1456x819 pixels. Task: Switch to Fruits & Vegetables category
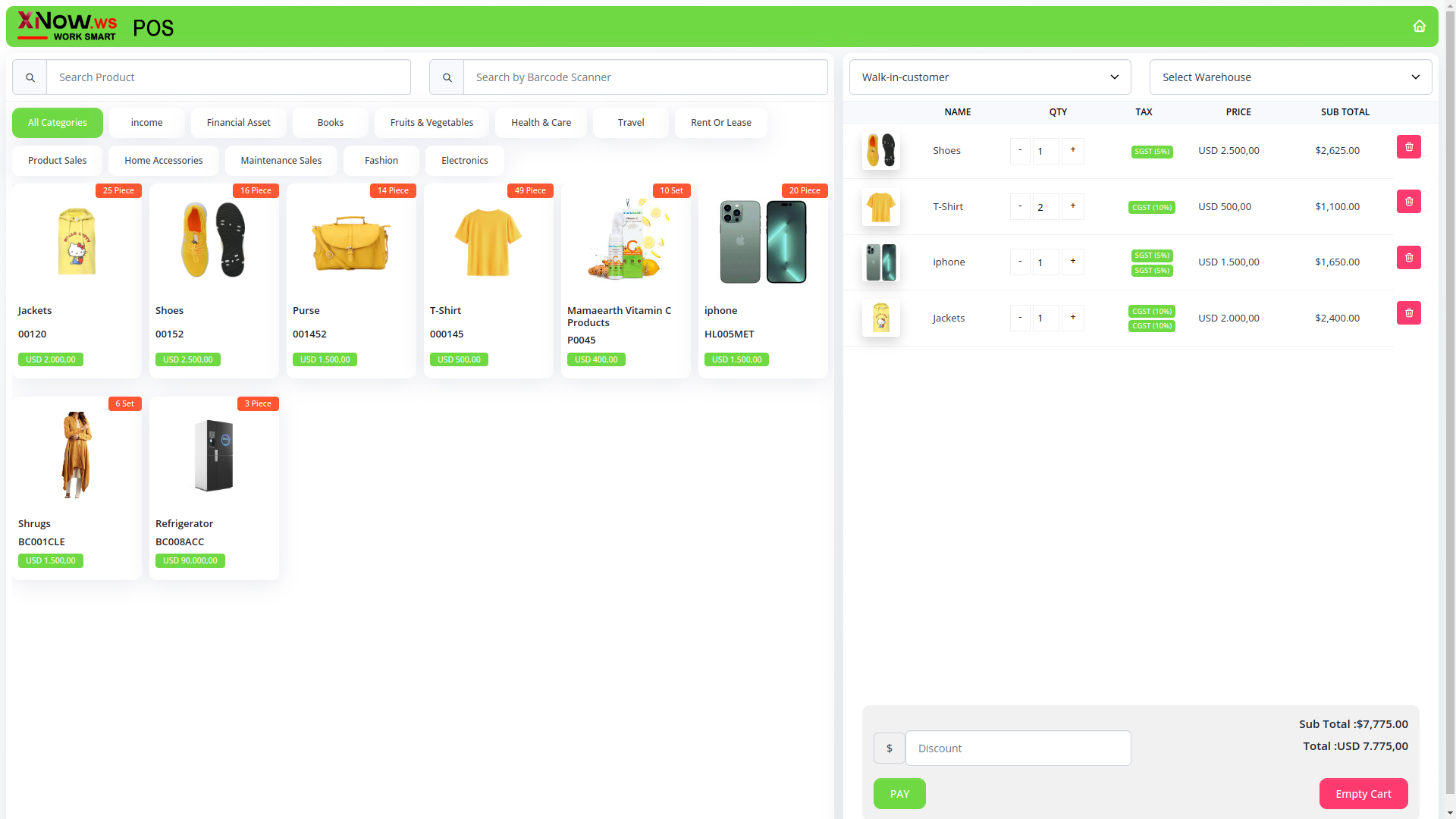tap(431, 123)
